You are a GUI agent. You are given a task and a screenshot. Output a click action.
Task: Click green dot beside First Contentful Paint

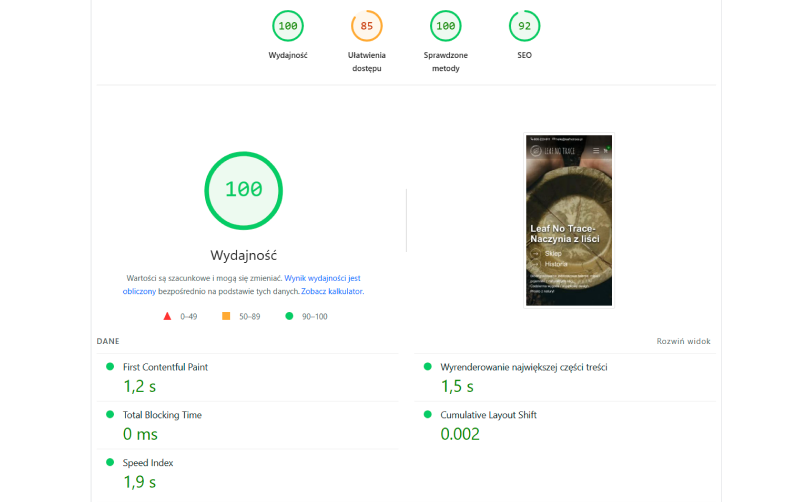(x=110, y=367)
